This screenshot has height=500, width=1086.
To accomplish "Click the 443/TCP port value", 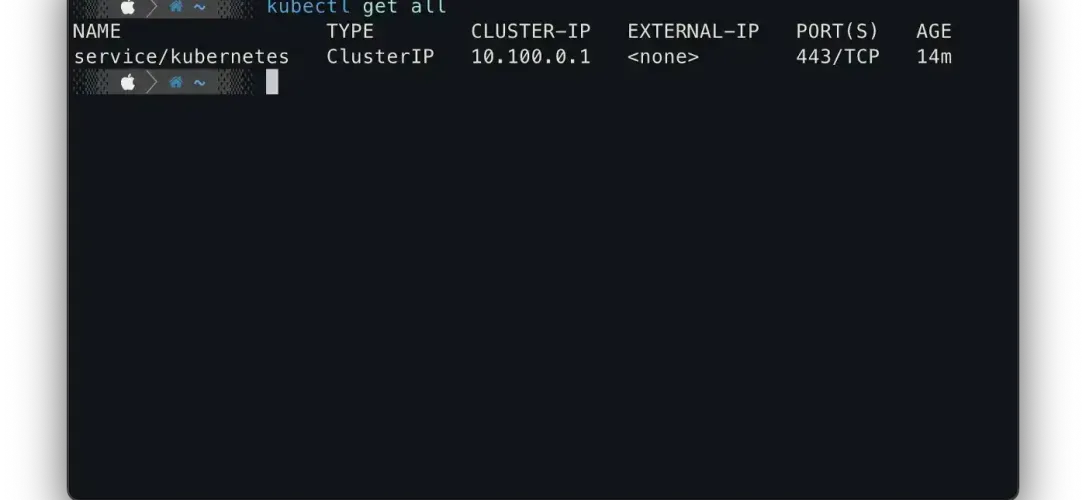I will (x=837, y=57).
